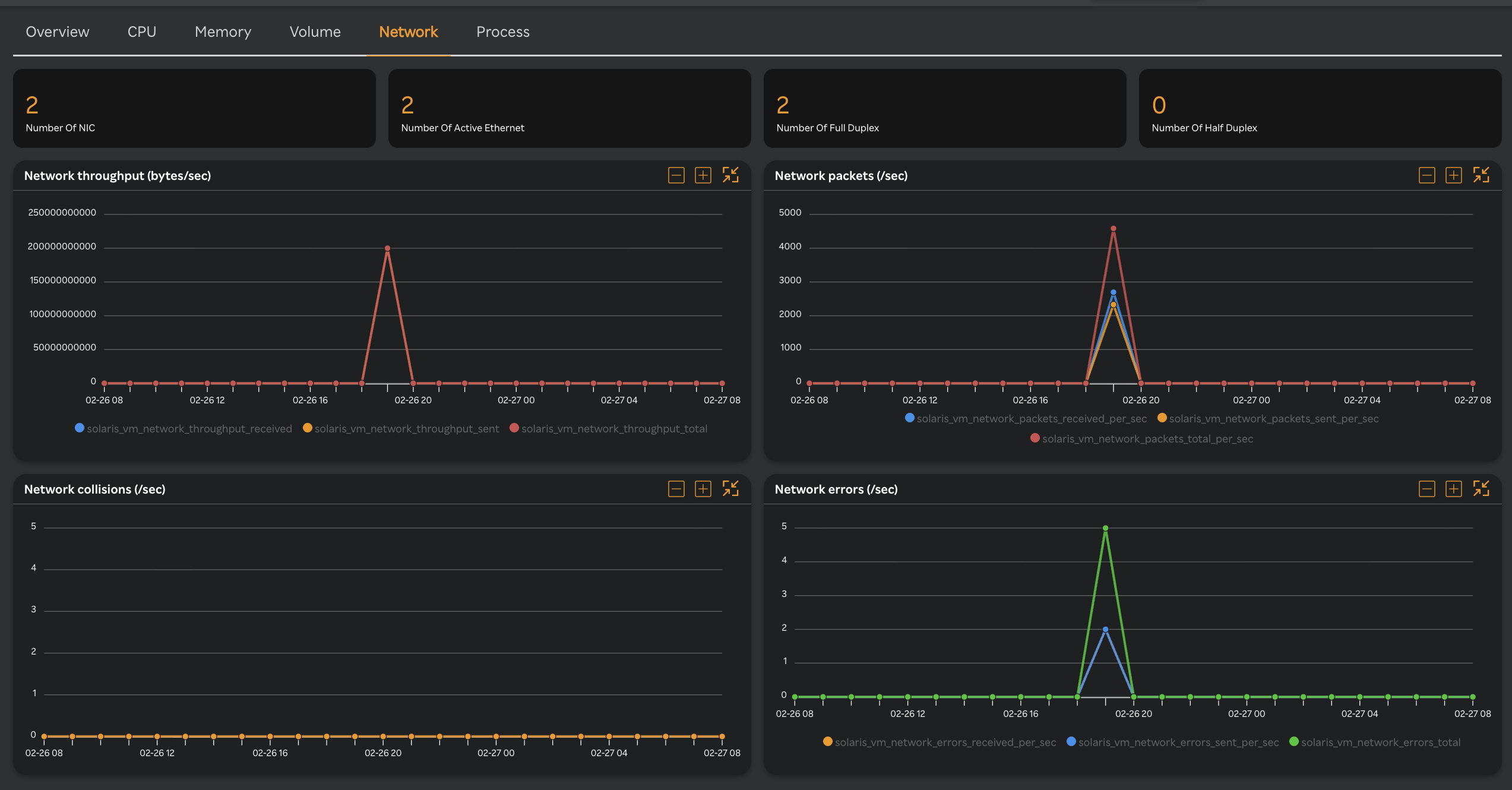
Task: Expand Network throughput panel to full view
Action: click(732, 175)
